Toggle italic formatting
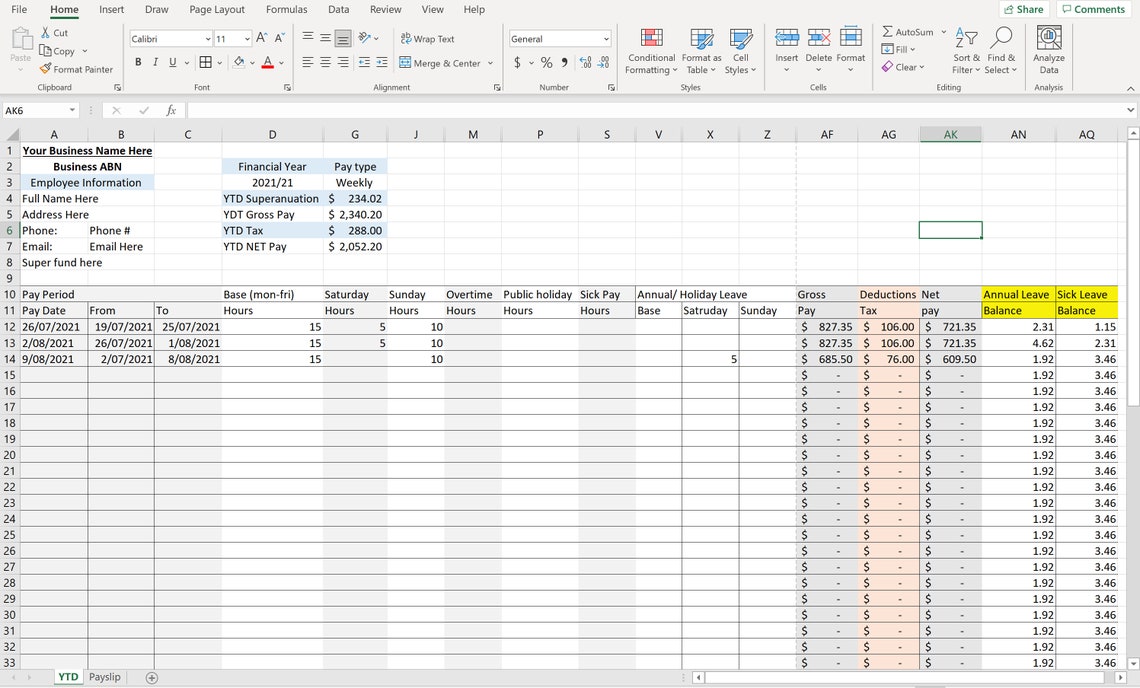This screenshot has width=1140, height=688. [x=153, y=61]
